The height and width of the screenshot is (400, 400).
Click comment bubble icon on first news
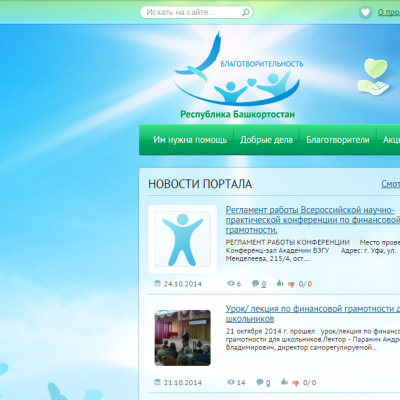(256, 284)
